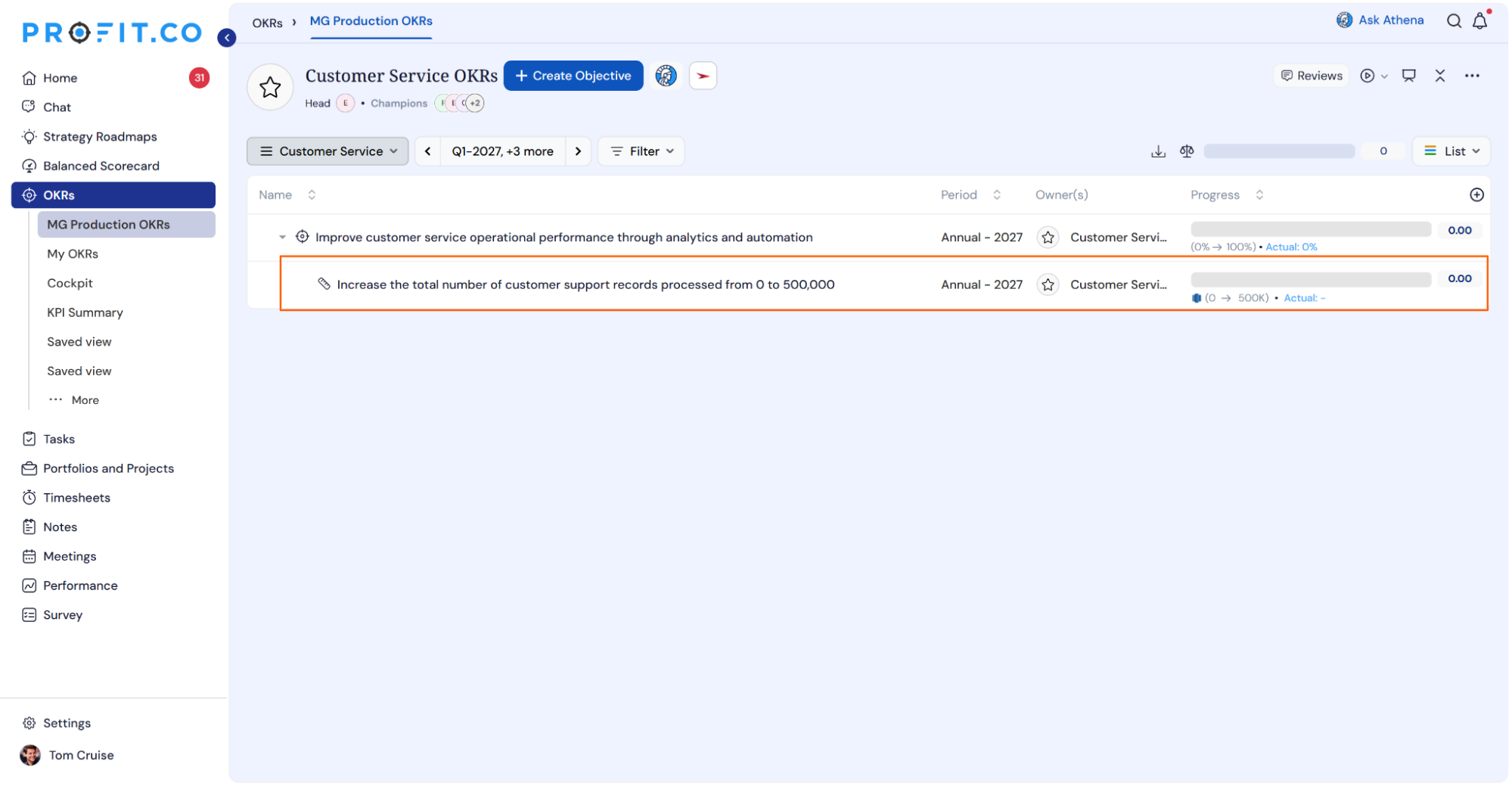
Task: Star the Increase total number key result
Action: pyautogui.click(x=1048, y=284)
